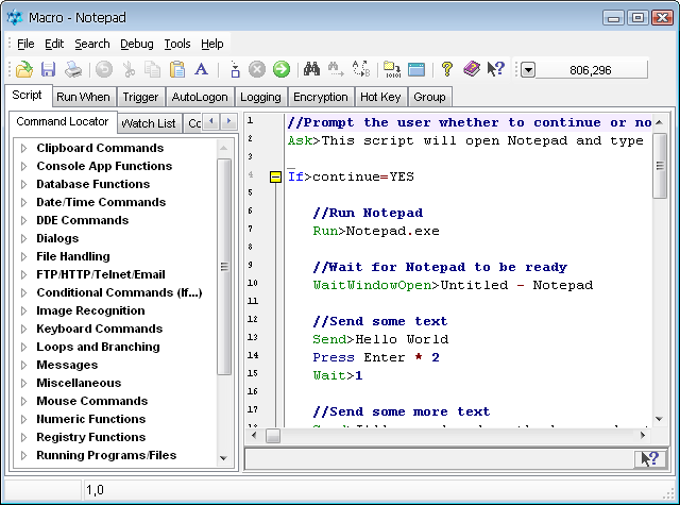Click the Print icon in toolbar

(x=73, y=69)
